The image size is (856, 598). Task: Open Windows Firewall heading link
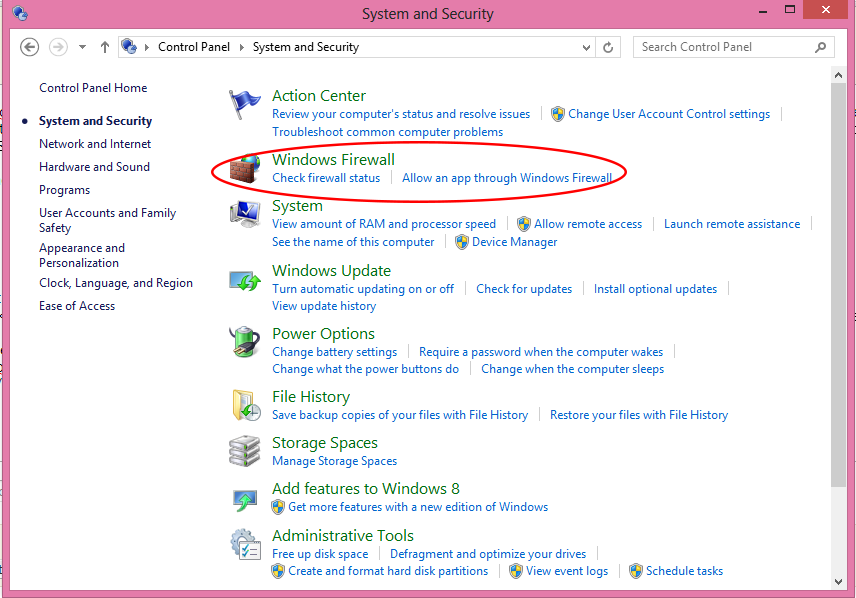coord(333,159)
